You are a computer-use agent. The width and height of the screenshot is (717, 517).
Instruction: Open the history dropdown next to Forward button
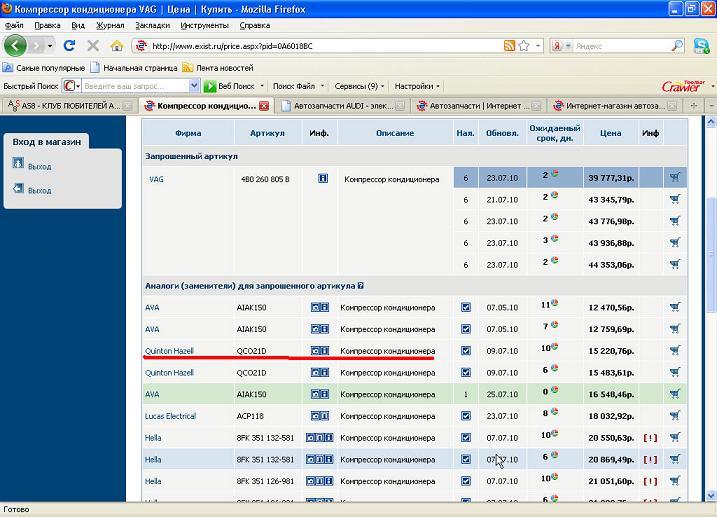pos(50,46)
